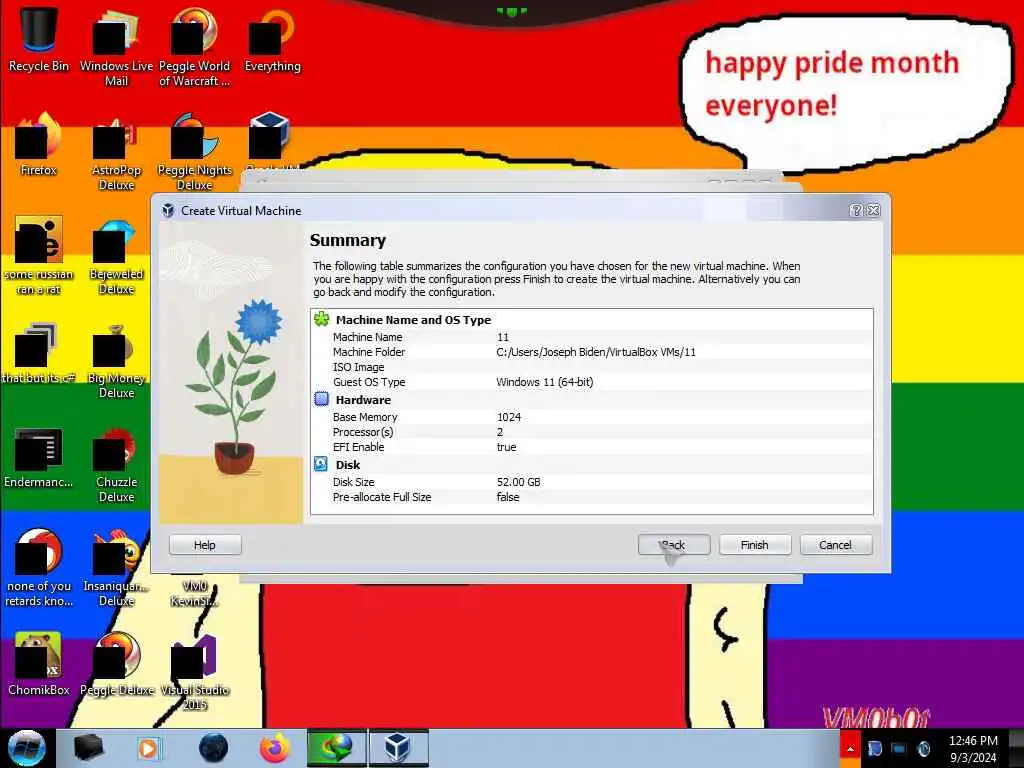This screenshot has width=1024, height=768.
Task: Click the question mark help title button
Action: point(857,210)
